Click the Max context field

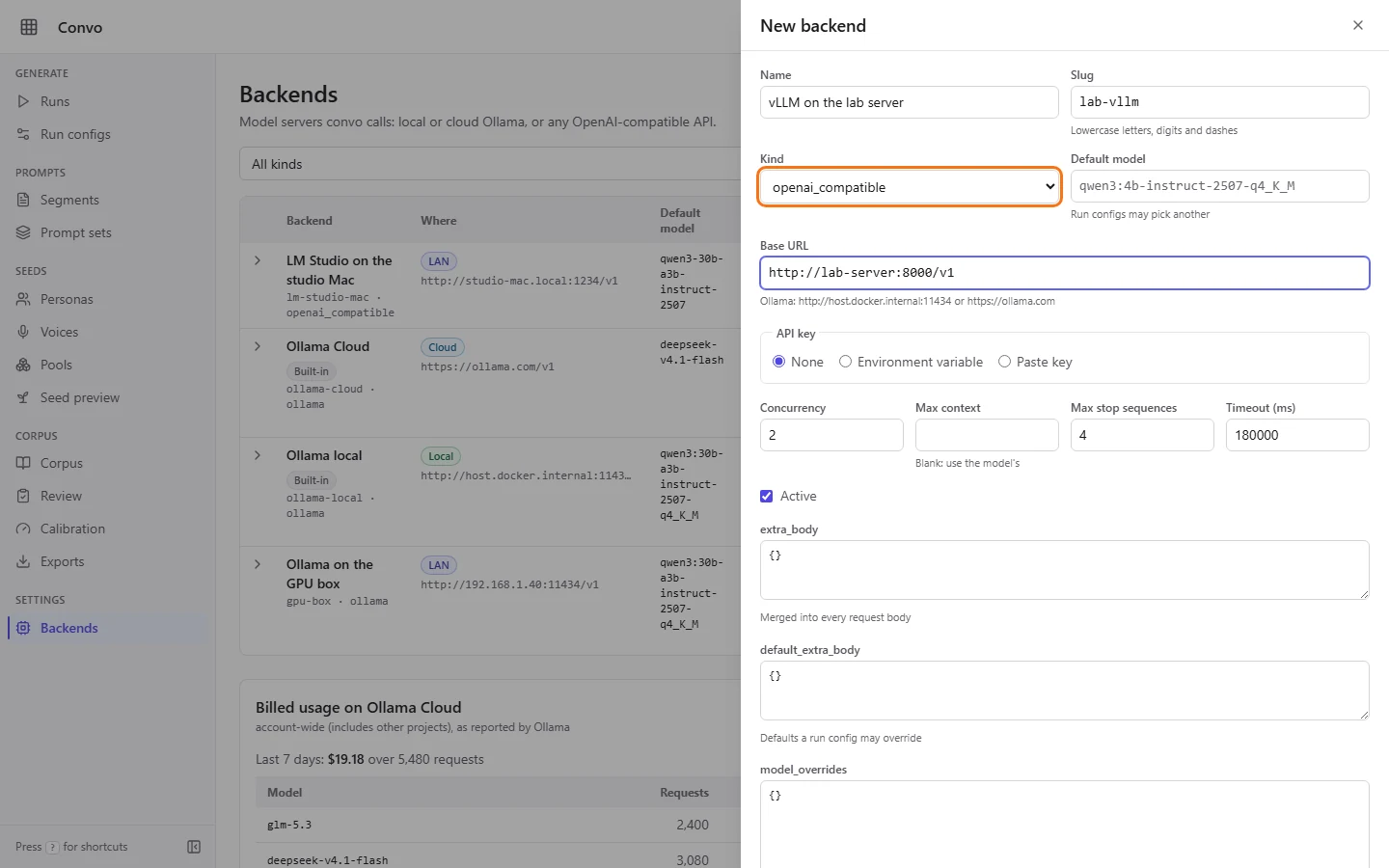pos(987,435)
